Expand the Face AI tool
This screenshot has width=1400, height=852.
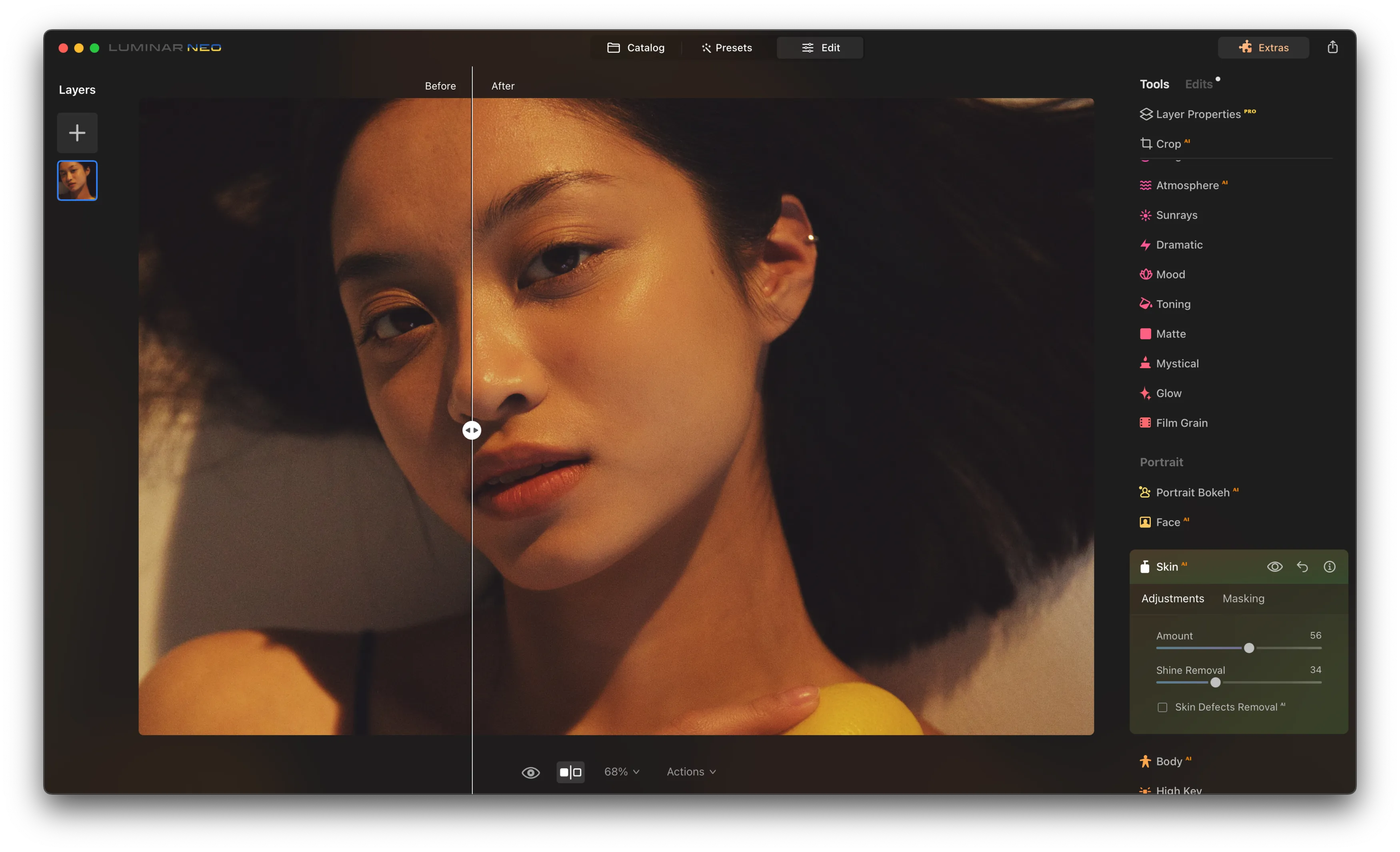(1168, 522)
